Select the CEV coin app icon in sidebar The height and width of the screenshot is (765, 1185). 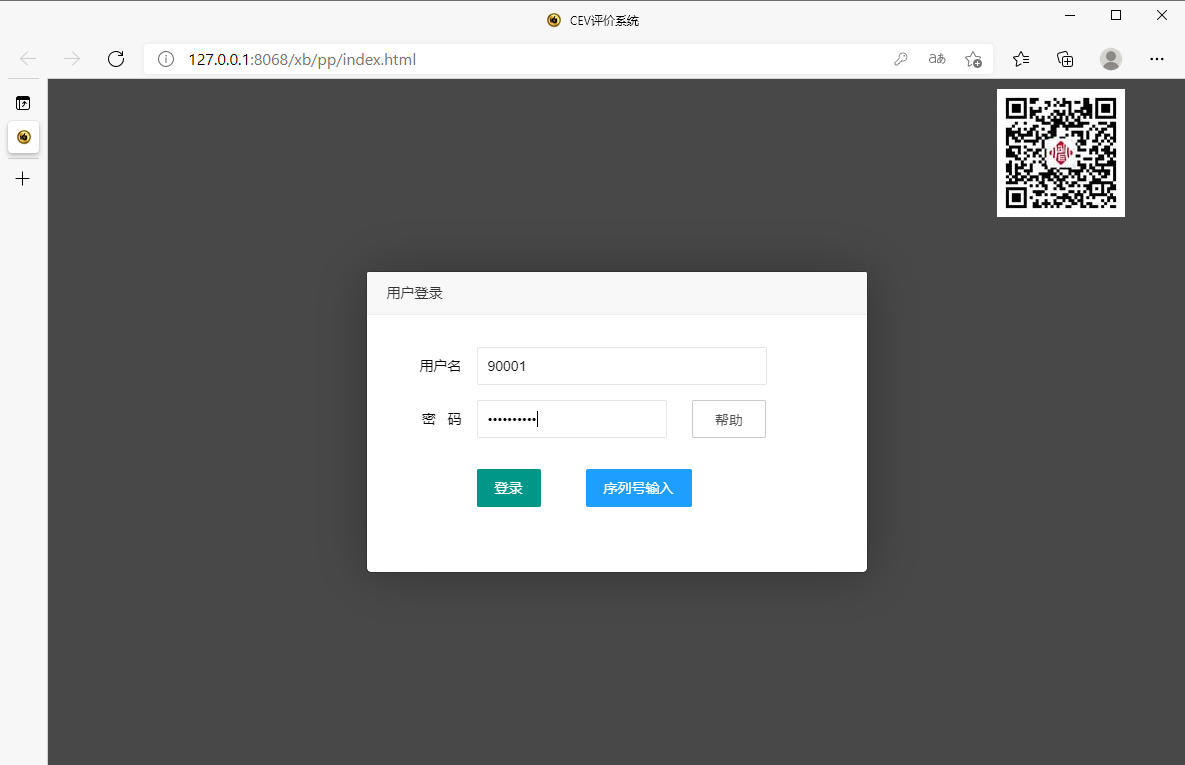pos(23,138)
